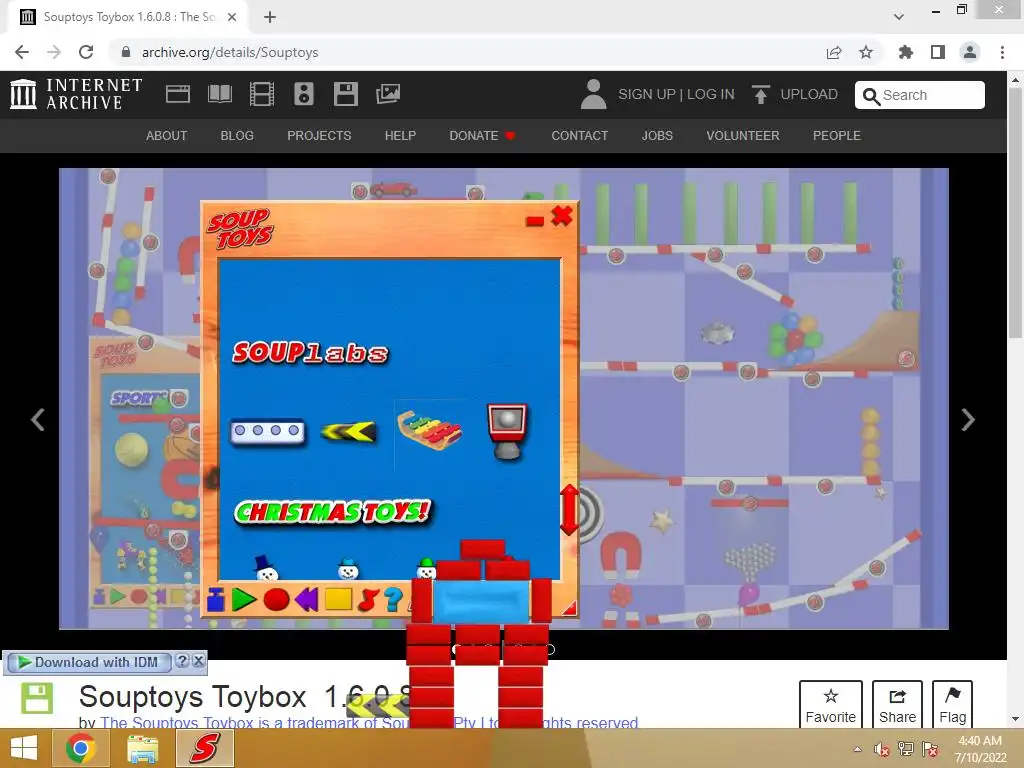Open the PEOPLE menu item
1024x768 pixels.
point(837,135)
